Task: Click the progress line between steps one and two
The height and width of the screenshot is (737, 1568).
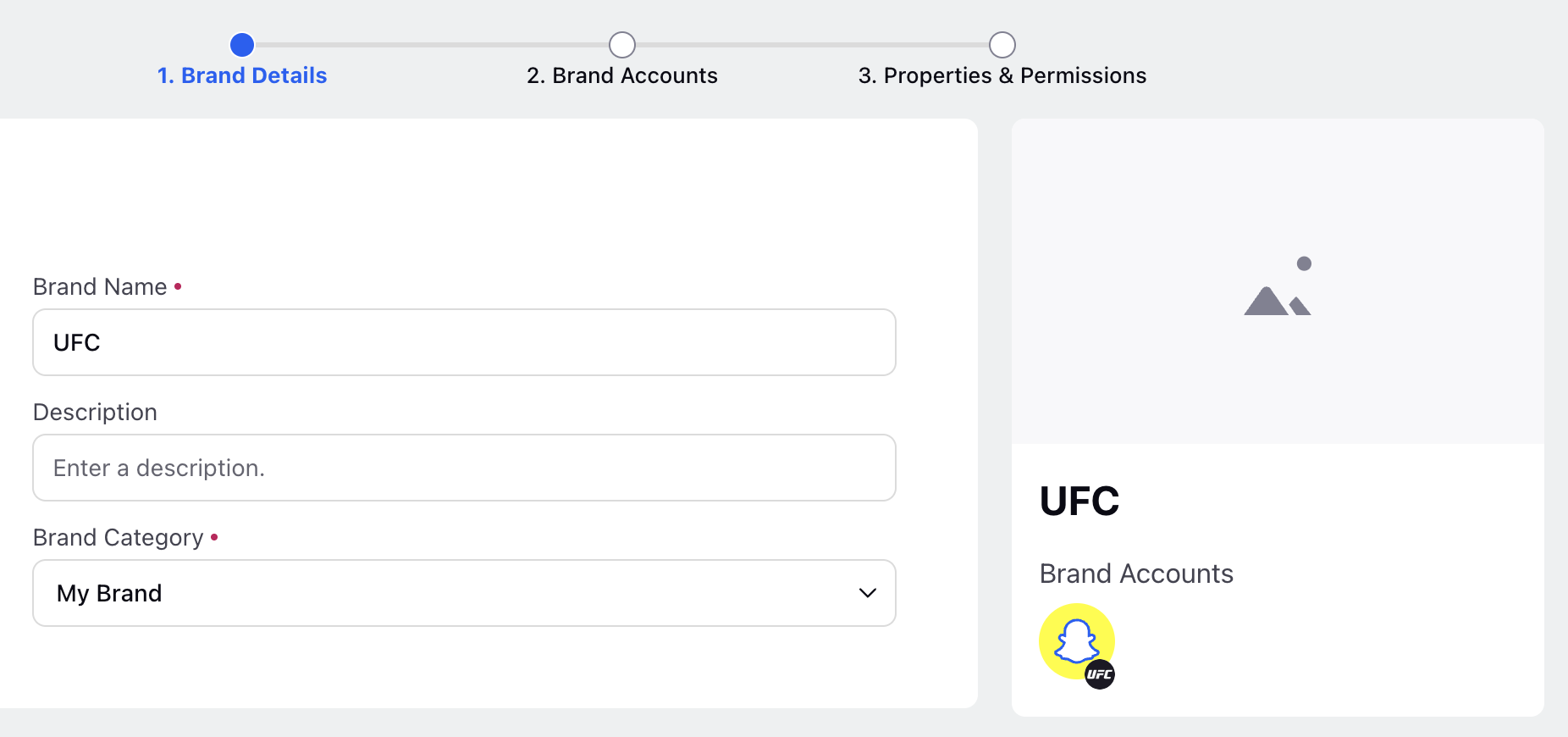Action: [432, 45]
